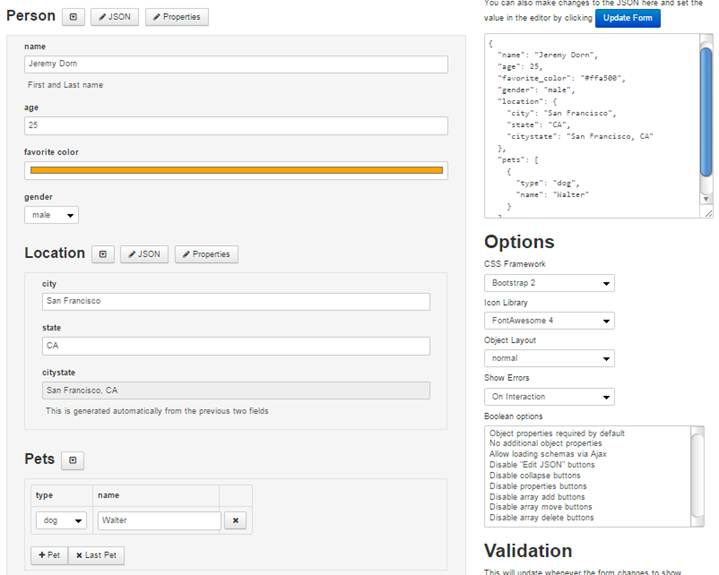The image size is (719, 575).
Task: Open the gender dropdown
Action: pyautogui.click(x=51, y=215)
